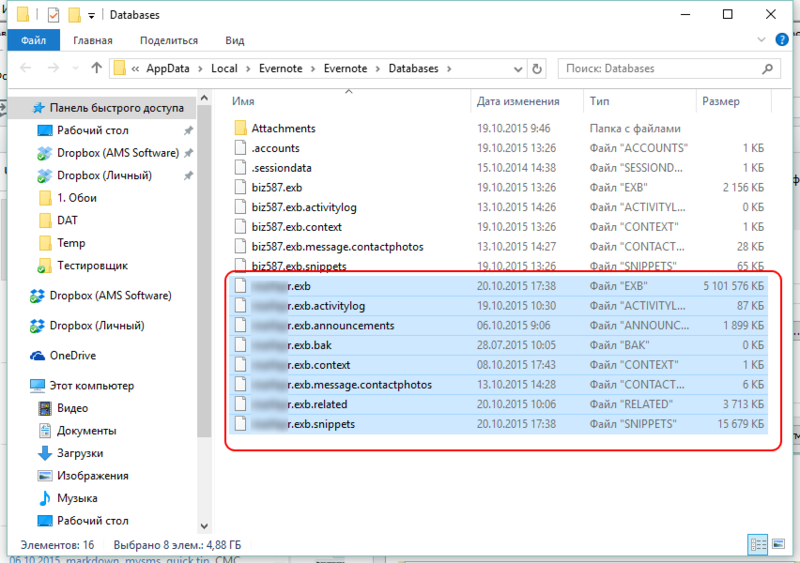Select Этот компьютер in navigation pane
800x563 pixels.
tap(91, 385)
